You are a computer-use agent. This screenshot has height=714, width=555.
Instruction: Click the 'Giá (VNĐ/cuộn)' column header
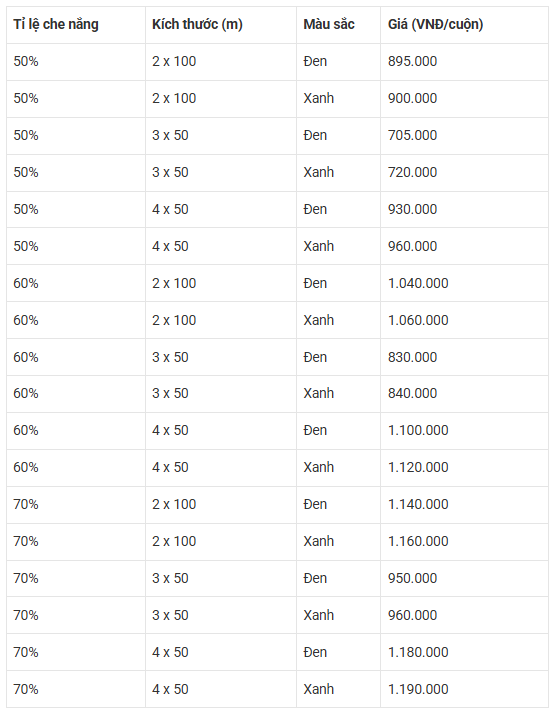[x=464, y=25]
